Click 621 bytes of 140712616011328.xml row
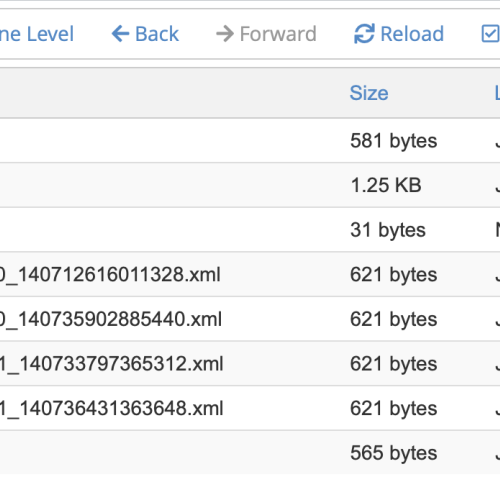This screenshot has width=500, height=500. click(x=393, y=274)
